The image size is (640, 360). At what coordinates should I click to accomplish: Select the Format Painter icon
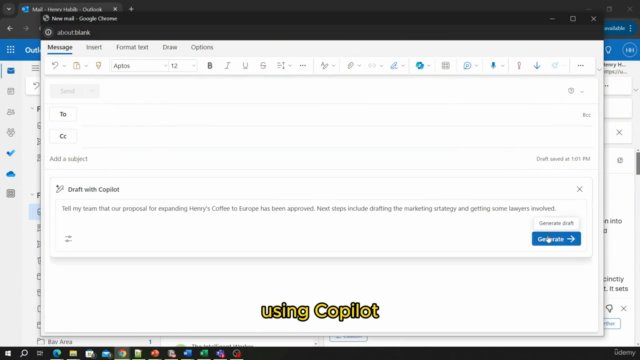pyautogui.click(x=98, y=65)
